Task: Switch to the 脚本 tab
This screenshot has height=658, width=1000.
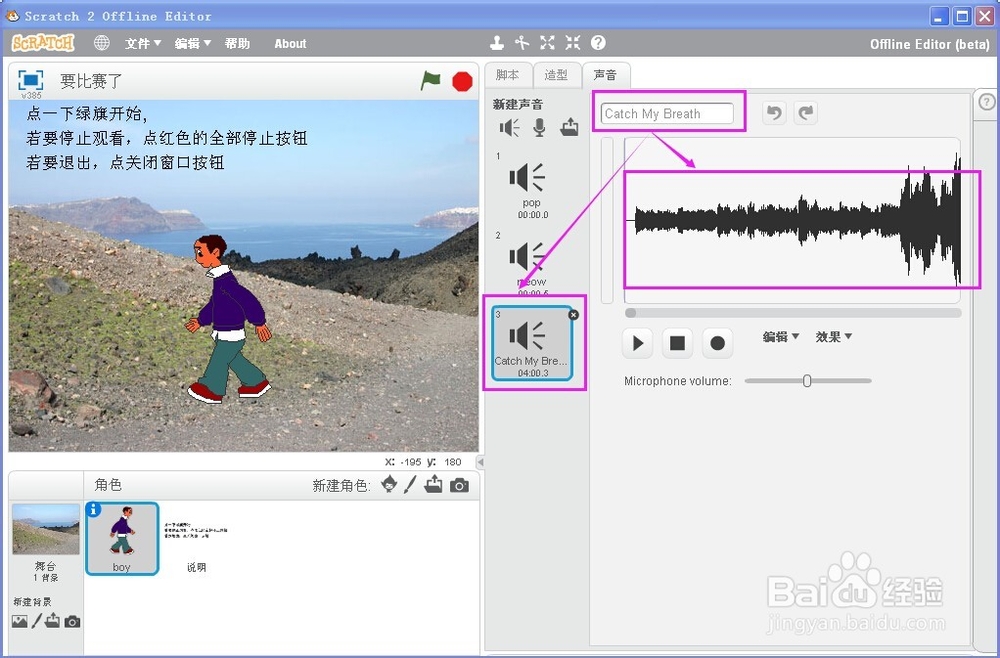Action: tap(508, 75)
